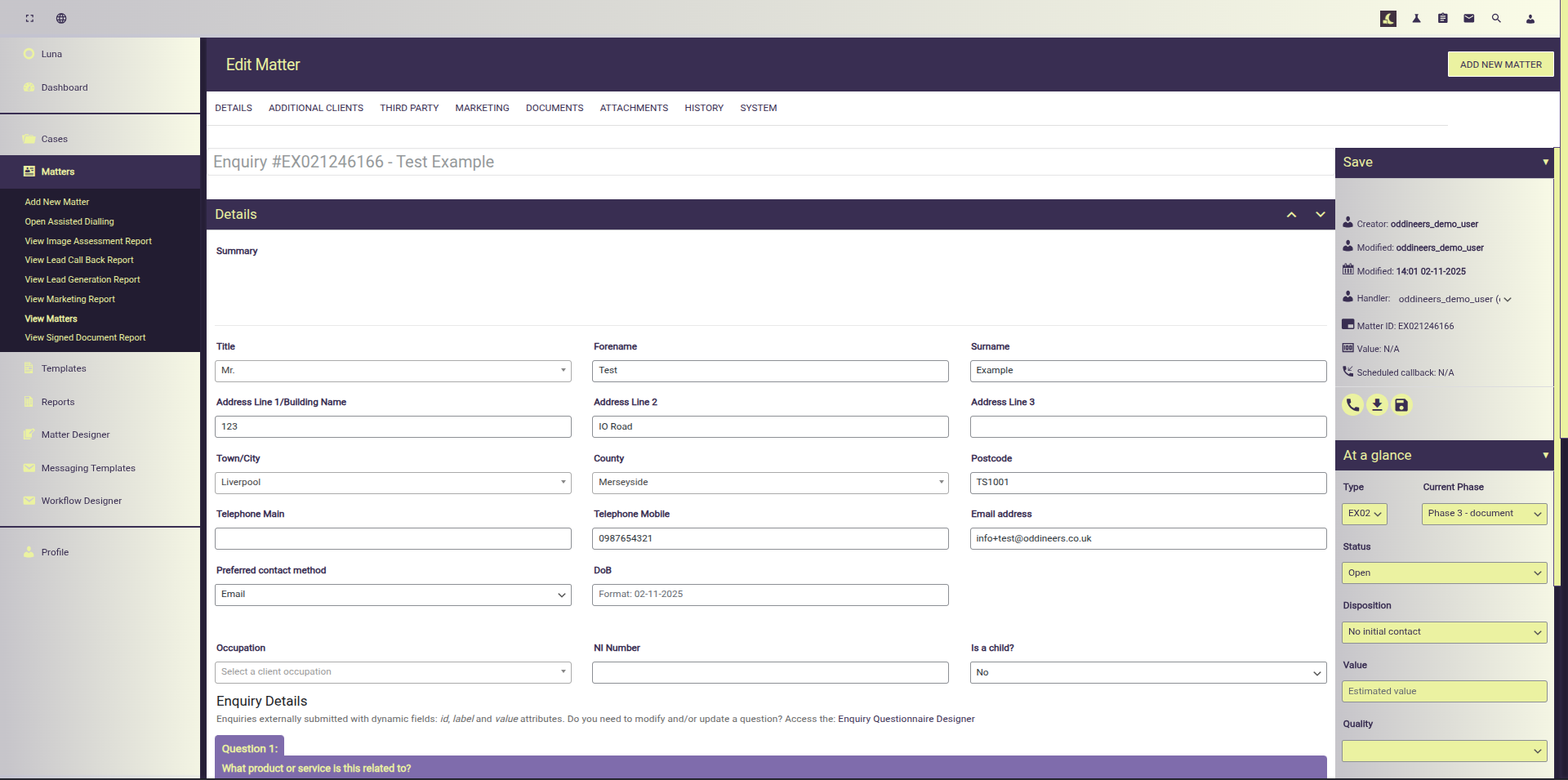Viewport: 1568px width, 780px height.
Task: Collapse the At a glance panel
Action: 1545,455
